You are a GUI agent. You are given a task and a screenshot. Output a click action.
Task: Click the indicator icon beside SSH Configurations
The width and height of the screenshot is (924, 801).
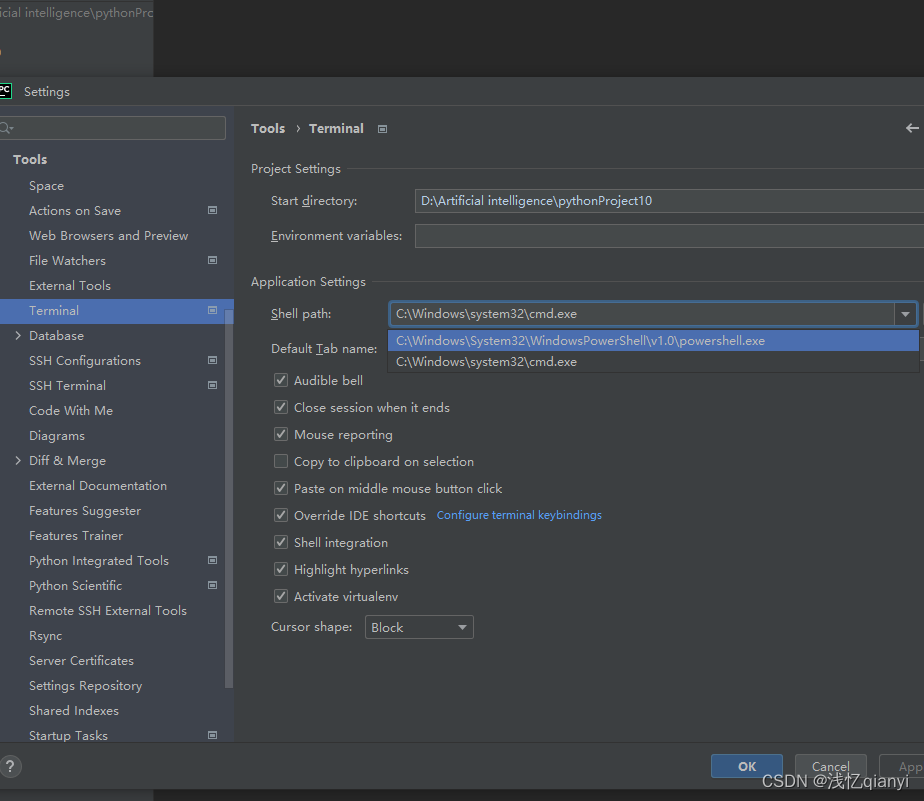[212, 360]
